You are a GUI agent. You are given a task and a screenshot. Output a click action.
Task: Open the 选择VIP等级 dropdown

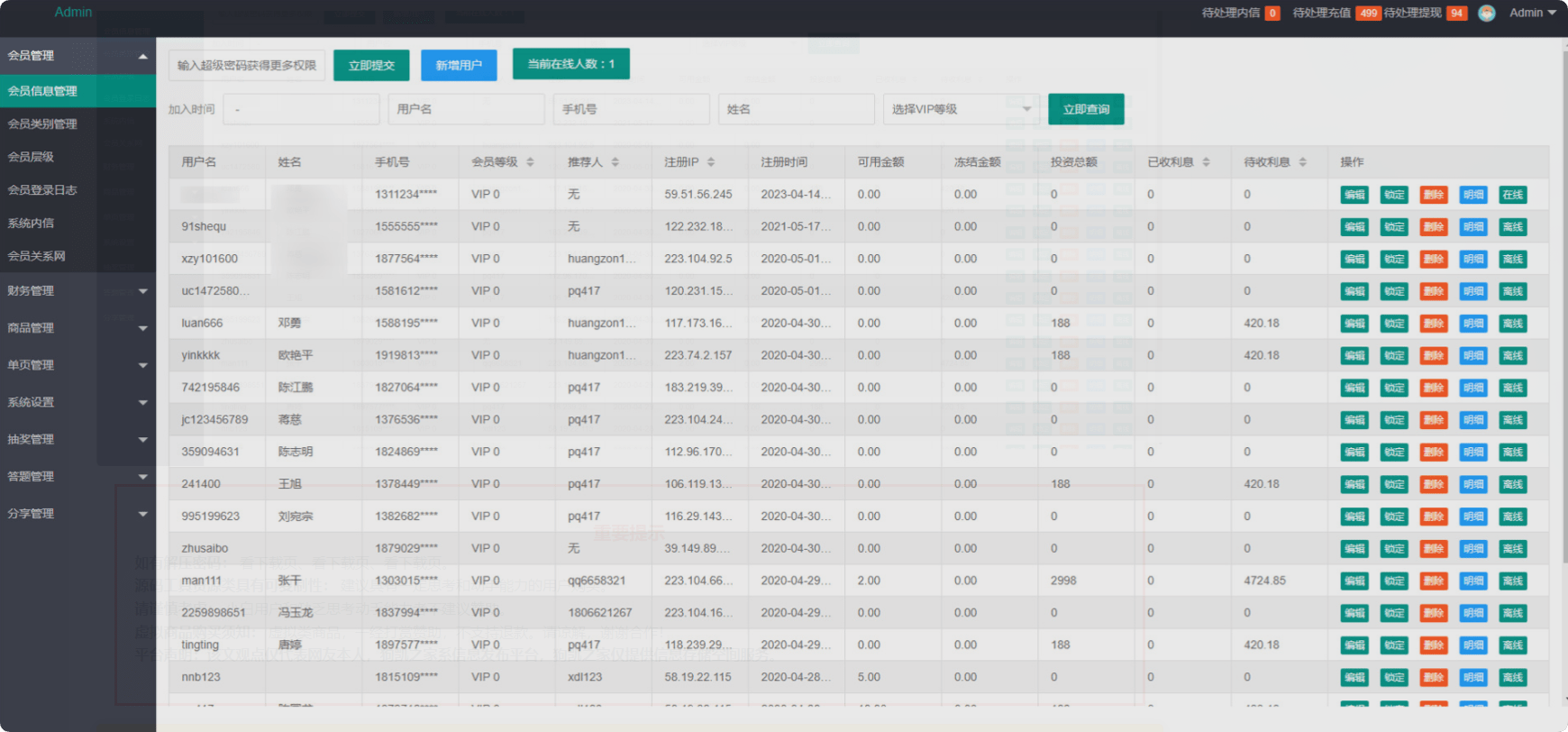pos(962,109)
